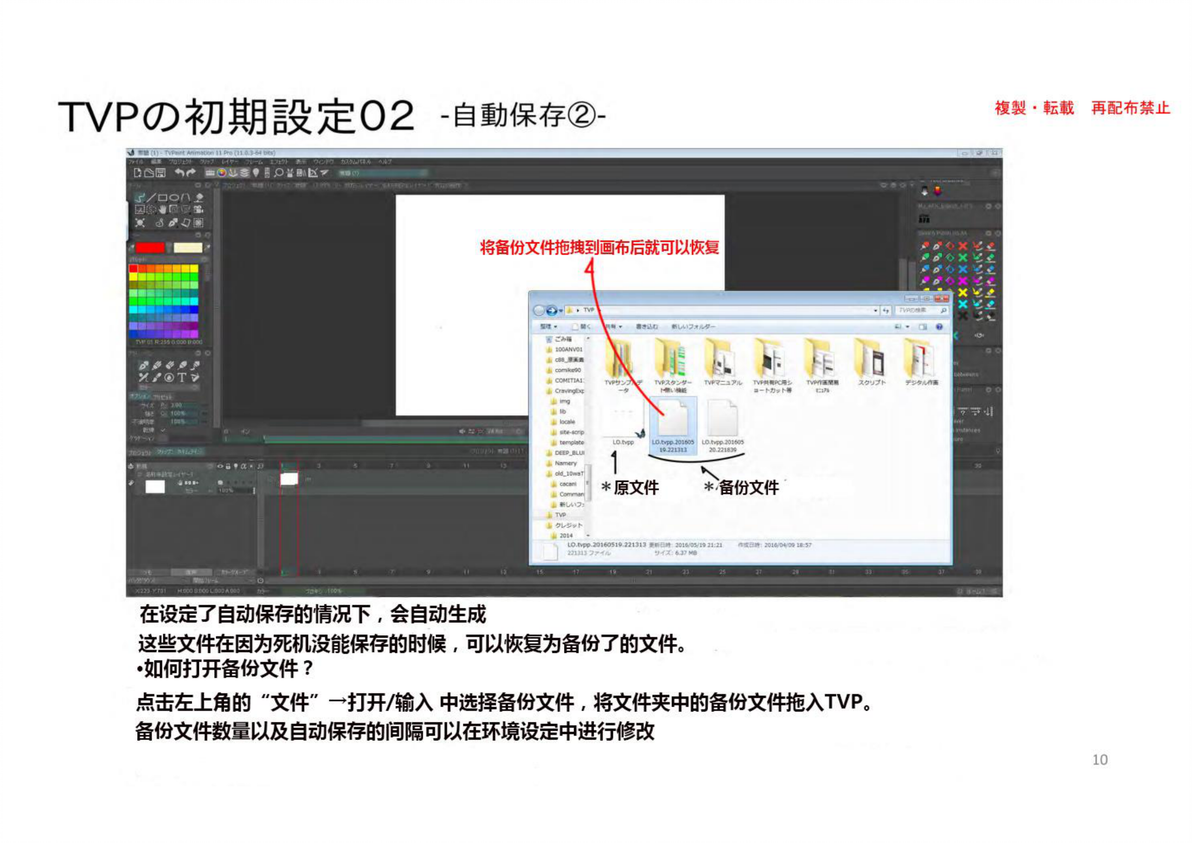Select the TVP folder in Explorer tree

(x=556, y=515)
